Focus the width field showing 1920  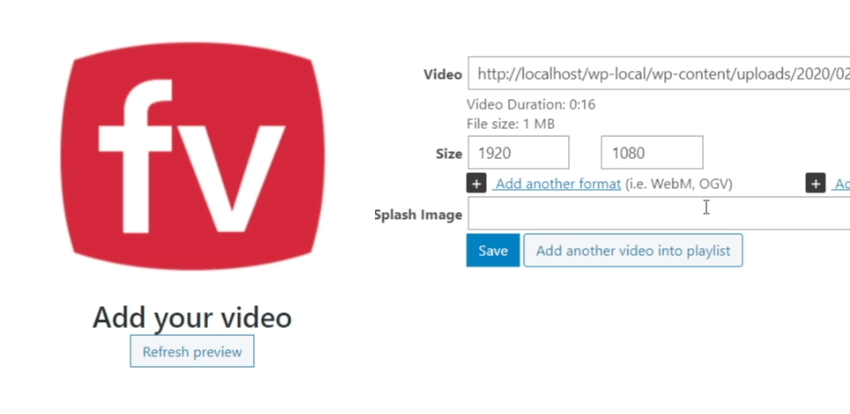(x=518, y=153)
